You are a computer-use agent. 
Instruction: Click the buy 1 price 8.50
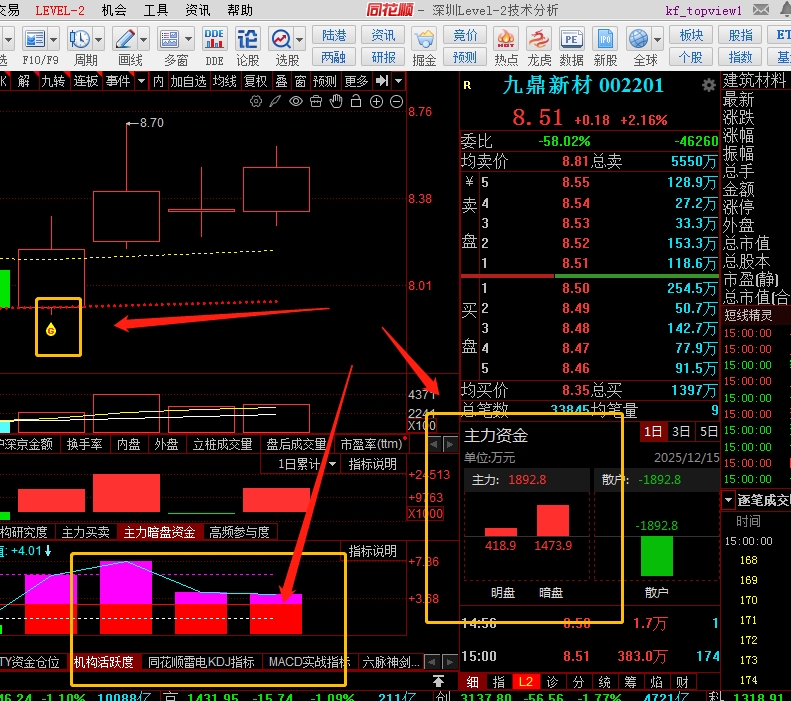point(576,288)
